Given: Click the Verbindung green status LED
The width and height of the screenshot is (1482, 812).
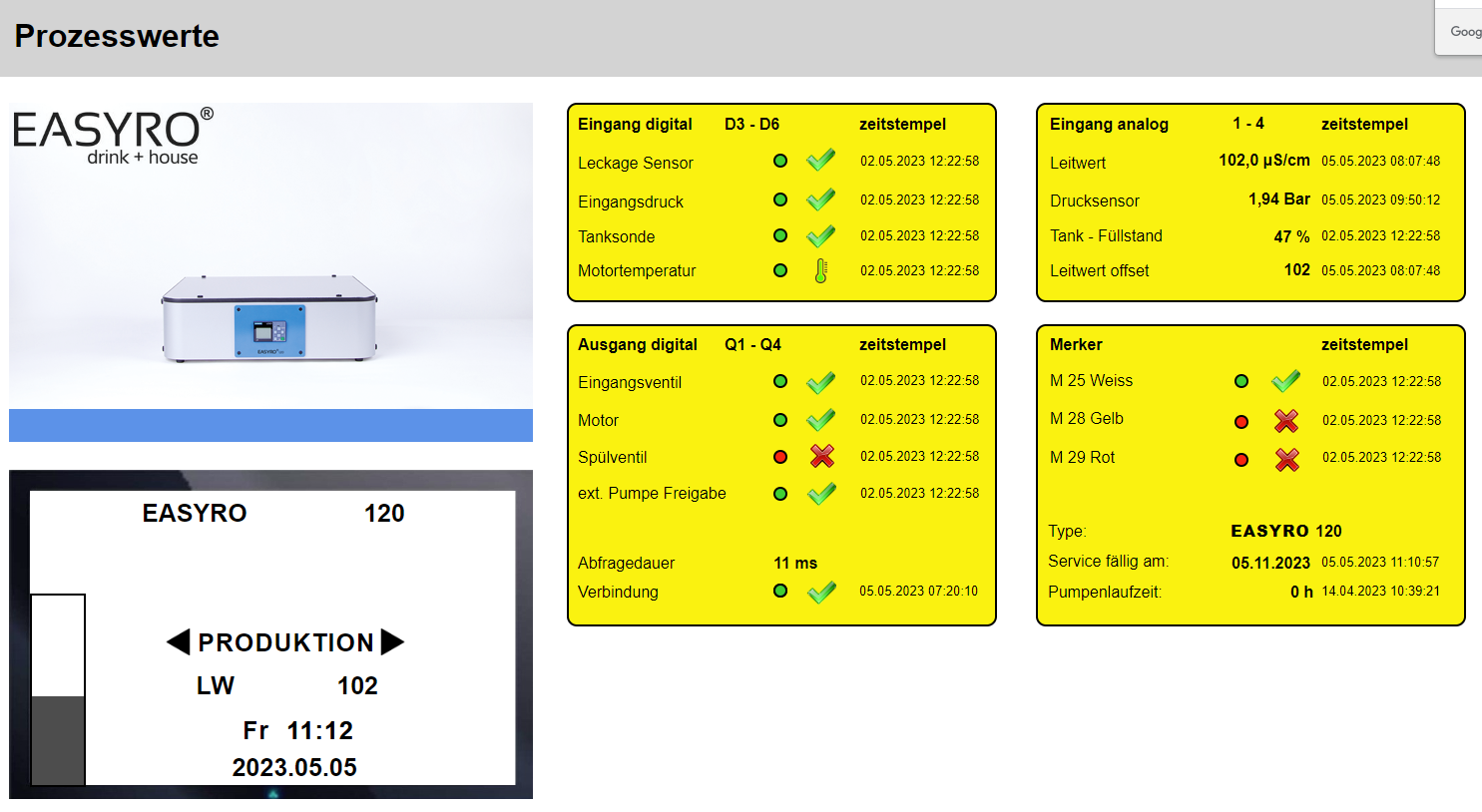Looking at the screenshot, I should click(780, 591).
